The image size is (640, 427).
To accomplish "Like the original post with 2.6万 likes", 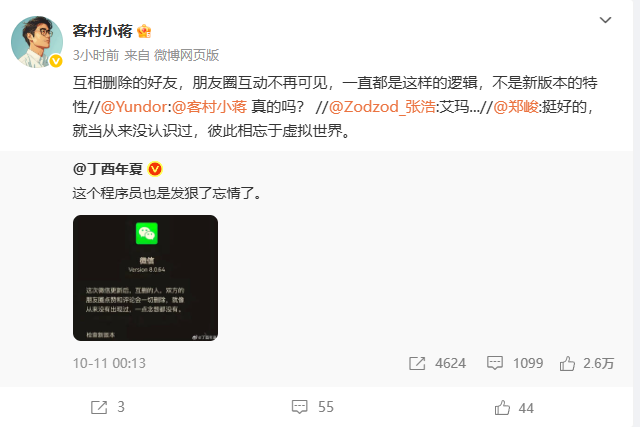I will (x=587, y=363).
